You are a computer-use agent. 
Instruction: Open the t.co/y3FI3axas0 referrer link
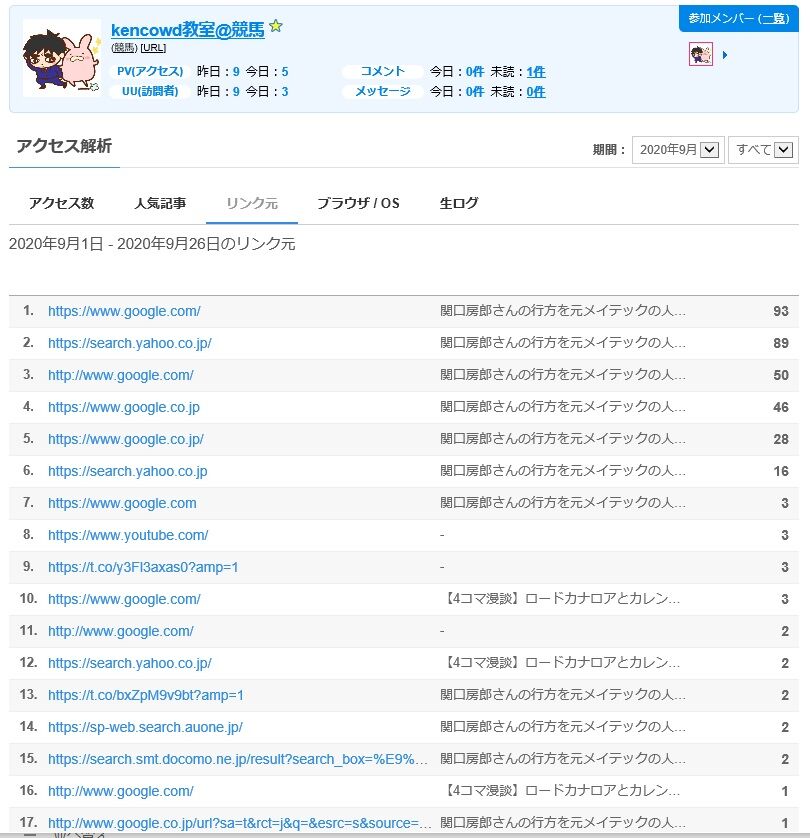pos(143,567)
